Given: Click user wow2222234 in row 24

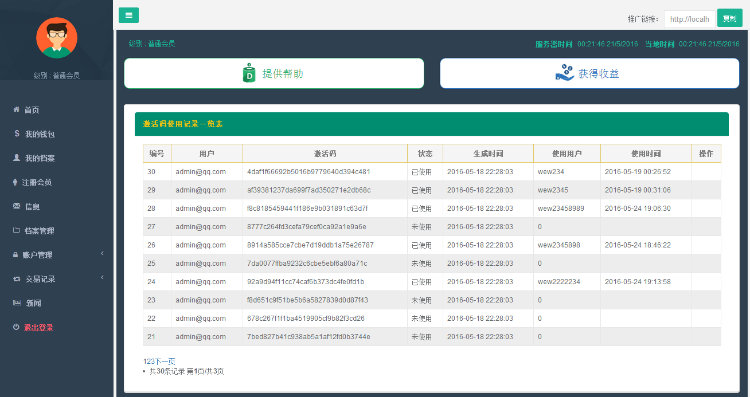Looking at the screenshot, I should pos(559,281).
